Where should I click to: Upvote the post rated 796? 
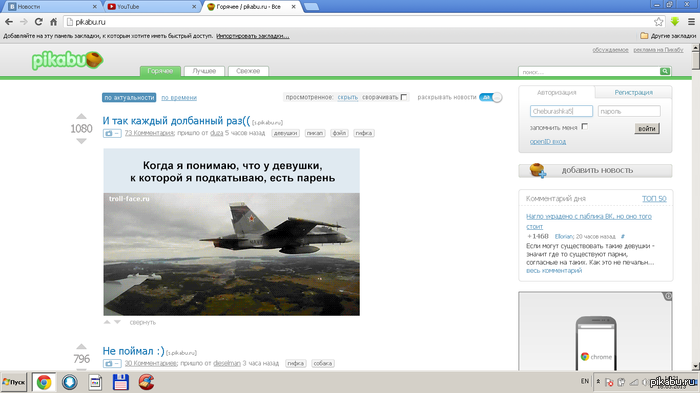coord(81,347)
